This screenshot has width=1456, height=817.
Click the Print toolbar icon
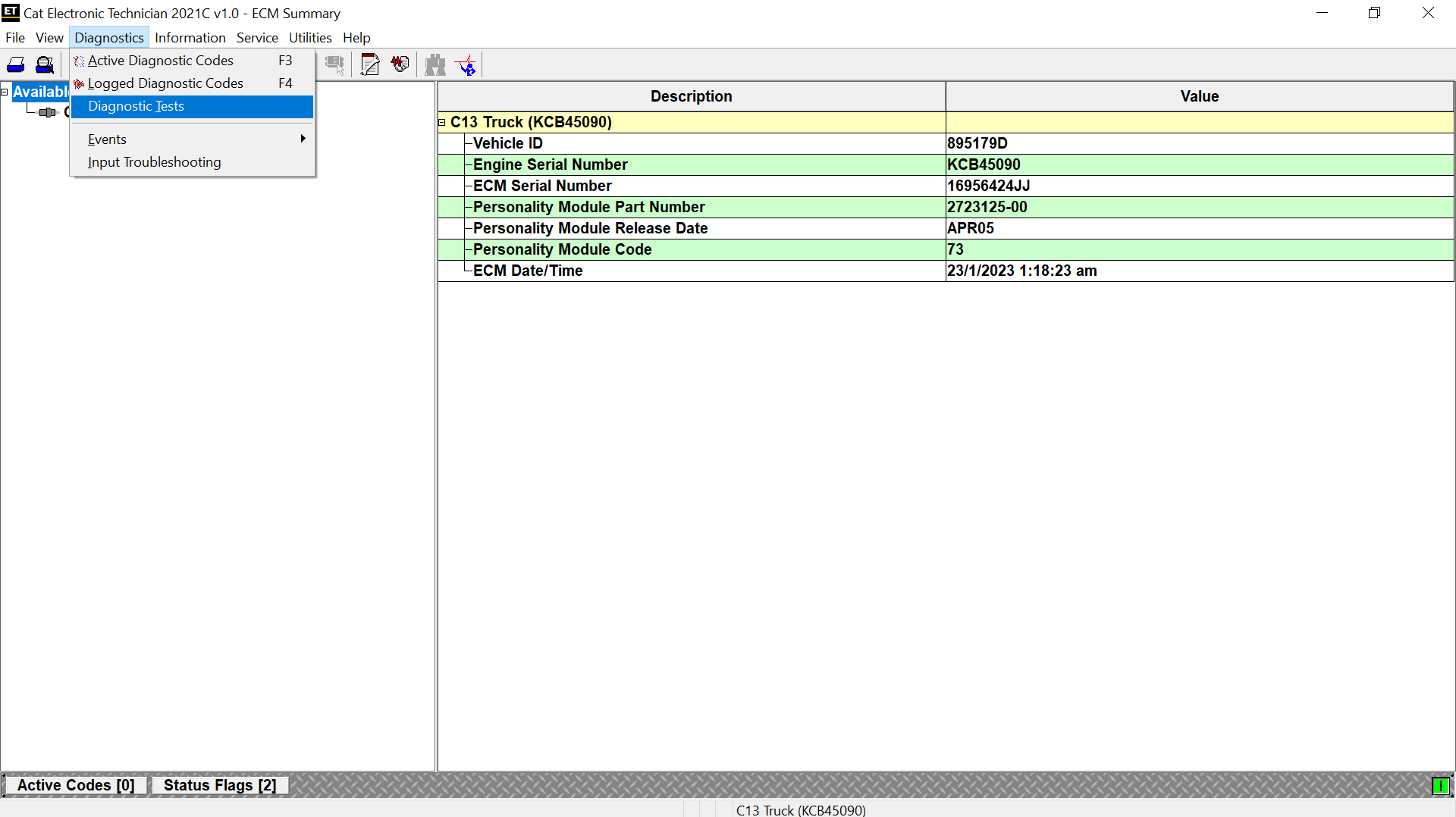15,64
